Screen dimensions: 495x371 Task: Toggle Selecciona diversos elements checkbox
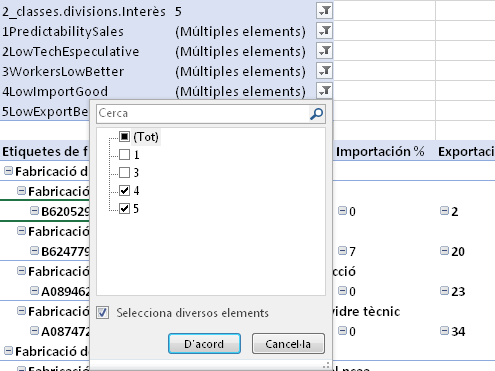pos(103,313)
